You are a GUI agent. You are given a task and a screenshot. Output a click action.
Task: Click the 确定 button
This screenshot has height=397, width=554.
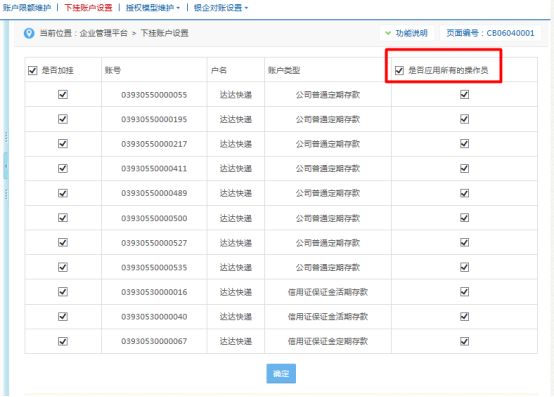(281, 373)
